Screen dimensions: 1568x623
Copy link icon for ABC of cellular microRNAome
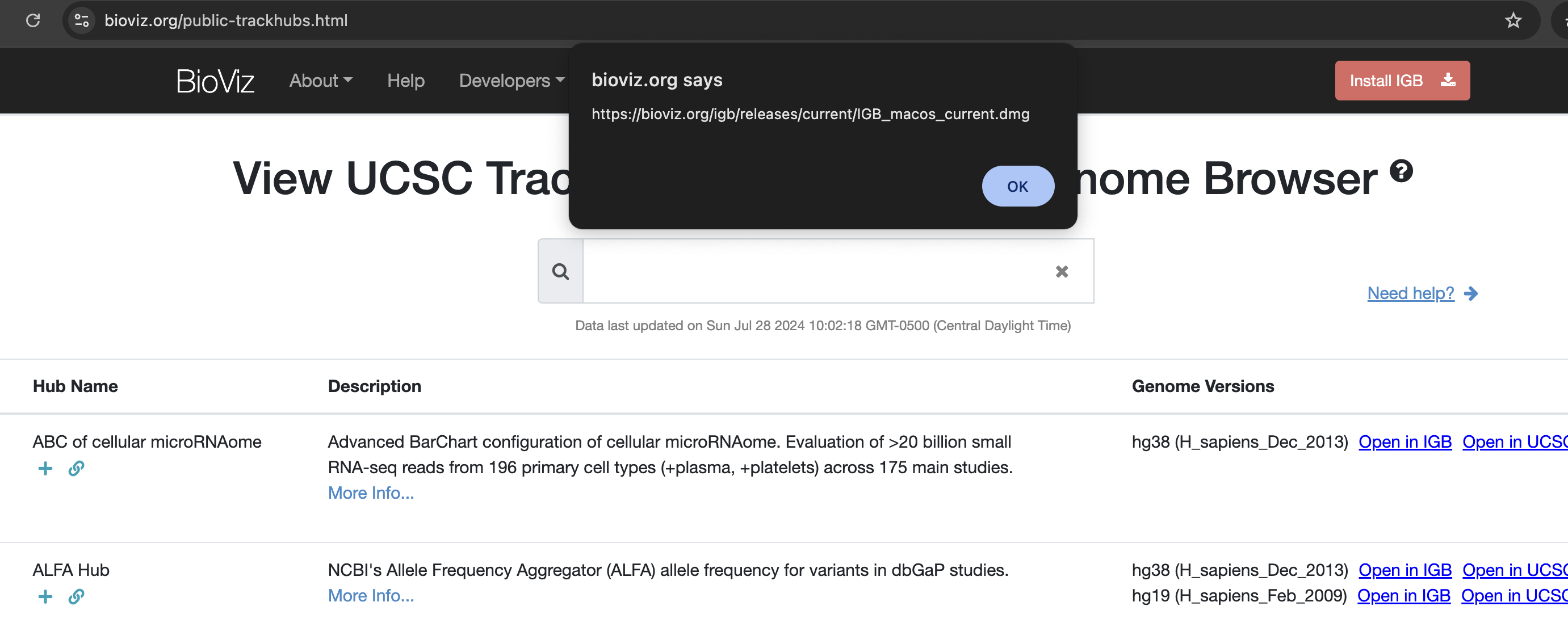(x=76, y=468)
